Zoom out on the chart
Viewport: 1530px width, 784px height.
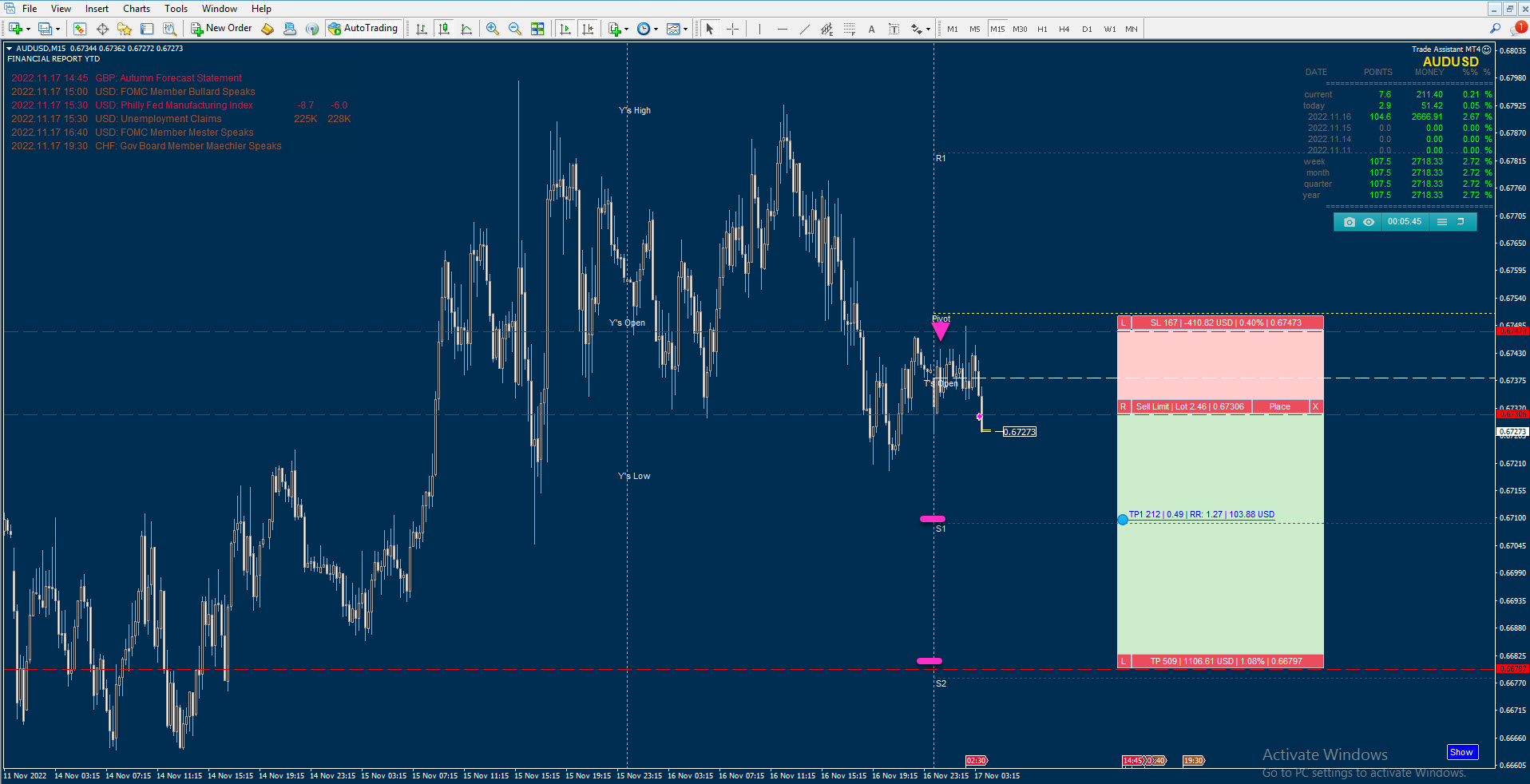click(515, 29)
